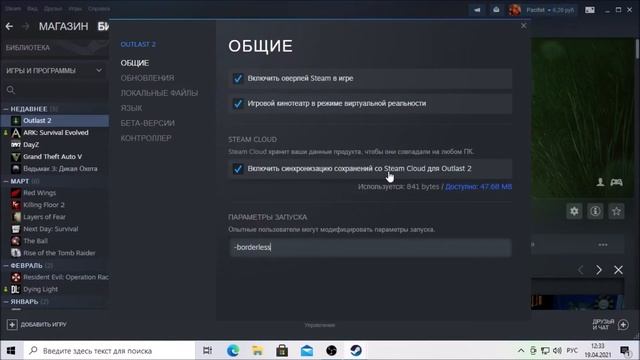640x360 pixels.
Task: Open Microsoft Edge from taskbar
Action: click(233, 351)
